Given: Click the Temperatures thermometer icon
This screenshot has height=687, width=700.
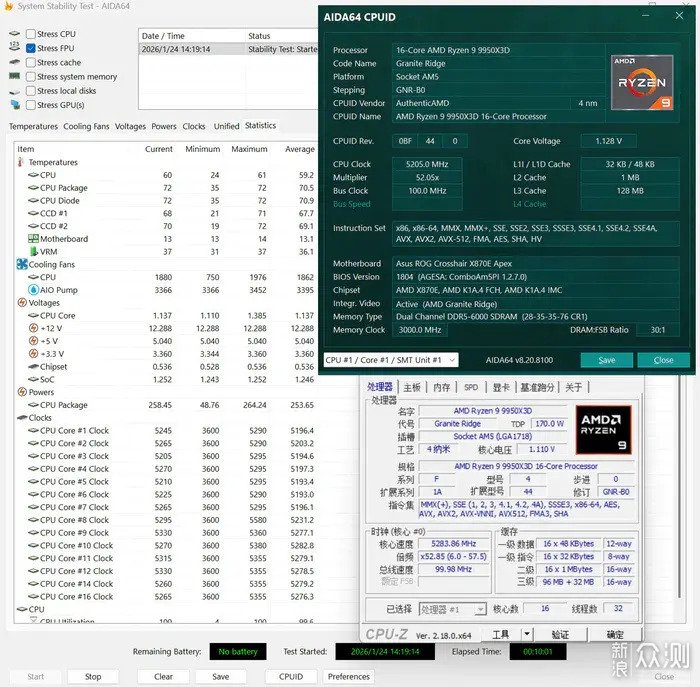Looking at the screenshot, I should [x=21, y=162].
